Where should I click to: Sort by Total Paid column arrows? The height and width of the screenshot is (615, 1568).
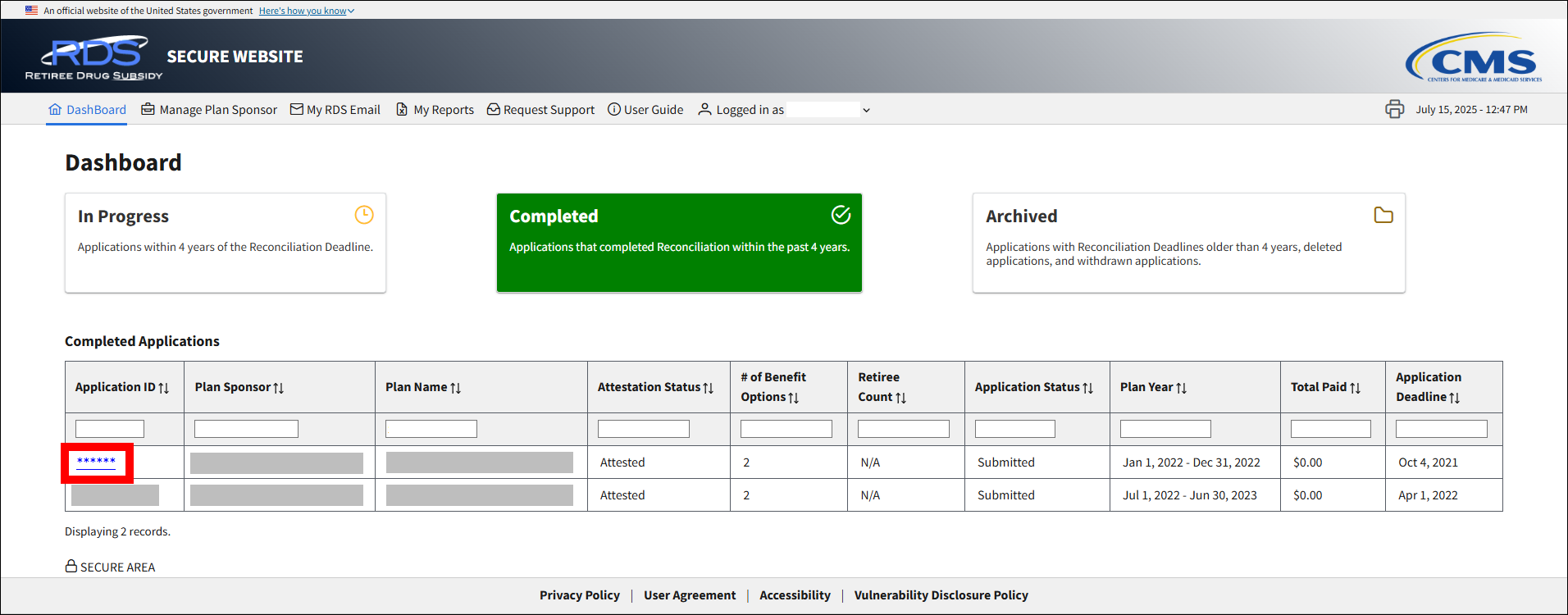(1355, 388)
